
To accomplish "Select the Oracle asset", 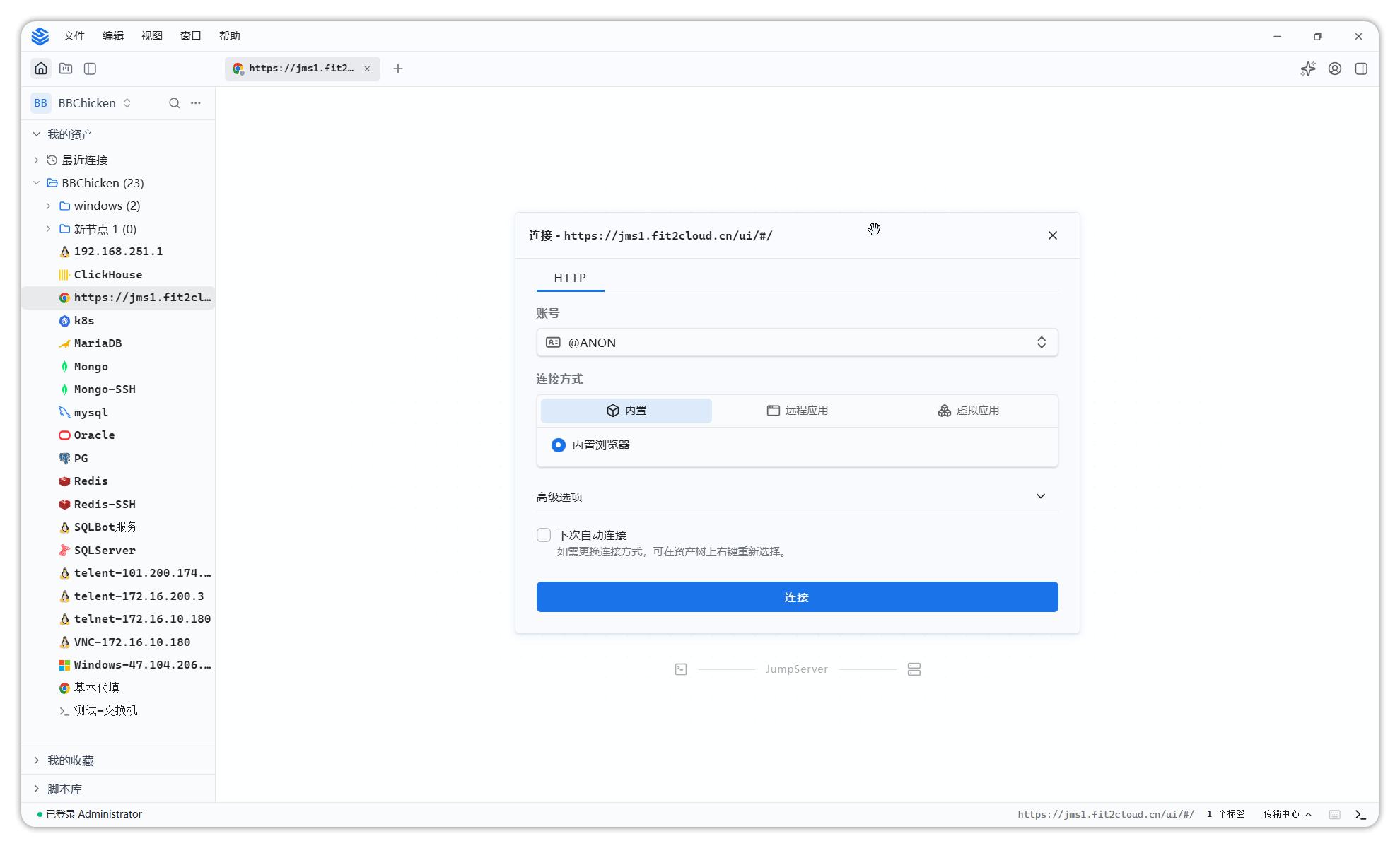I will [118, 435].
